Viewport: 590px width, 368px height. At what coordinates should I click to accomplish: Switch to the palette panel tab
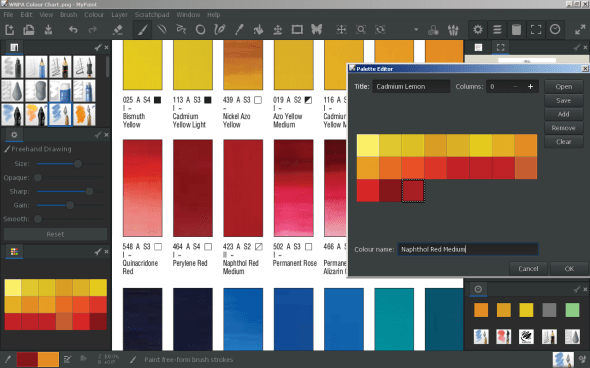14,251
